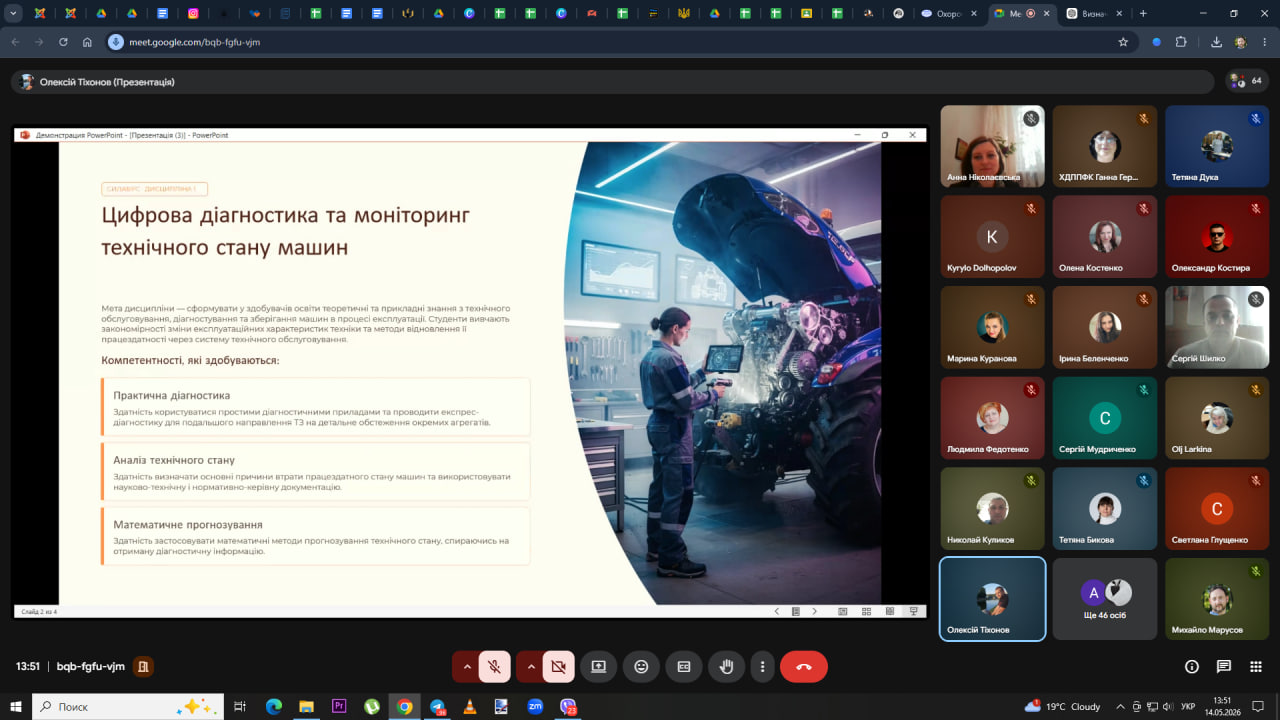This screenshot has width=1280, height=720.
Task: Open the emoji reactions button
Action: tap(641, 666)
